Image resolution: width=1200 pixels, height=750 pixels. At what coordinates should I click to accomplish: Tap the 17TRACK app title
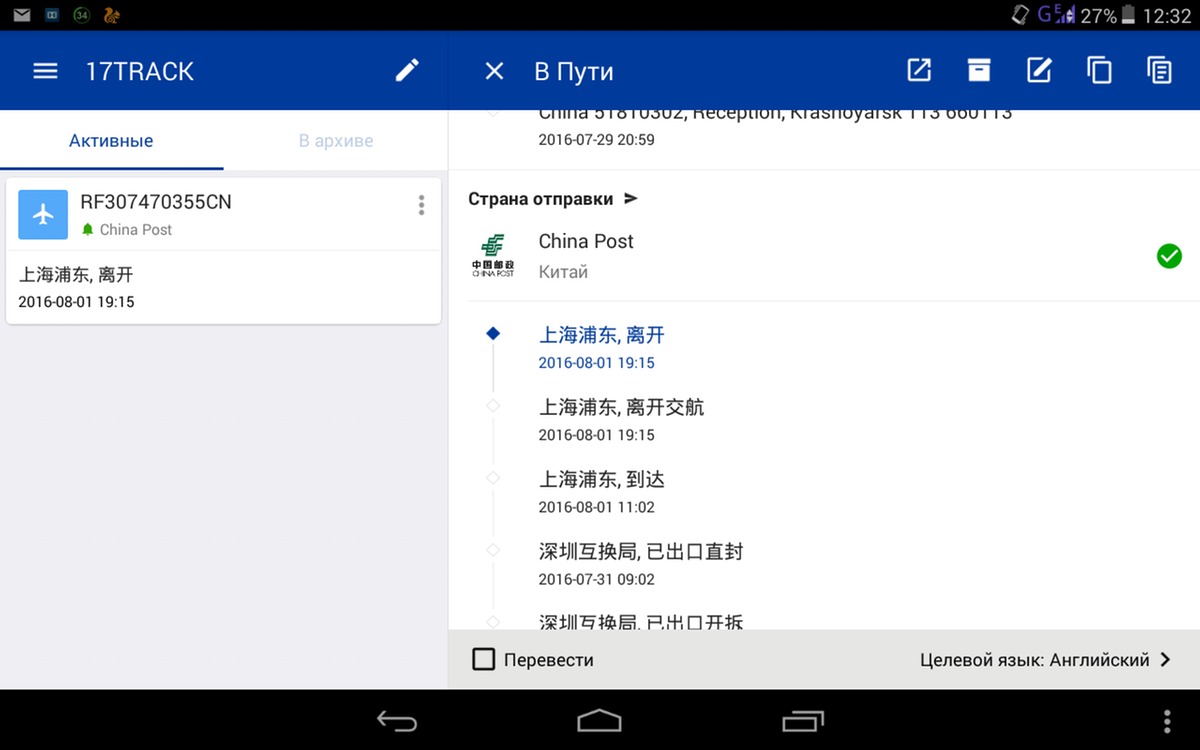[x=140, y=71]
